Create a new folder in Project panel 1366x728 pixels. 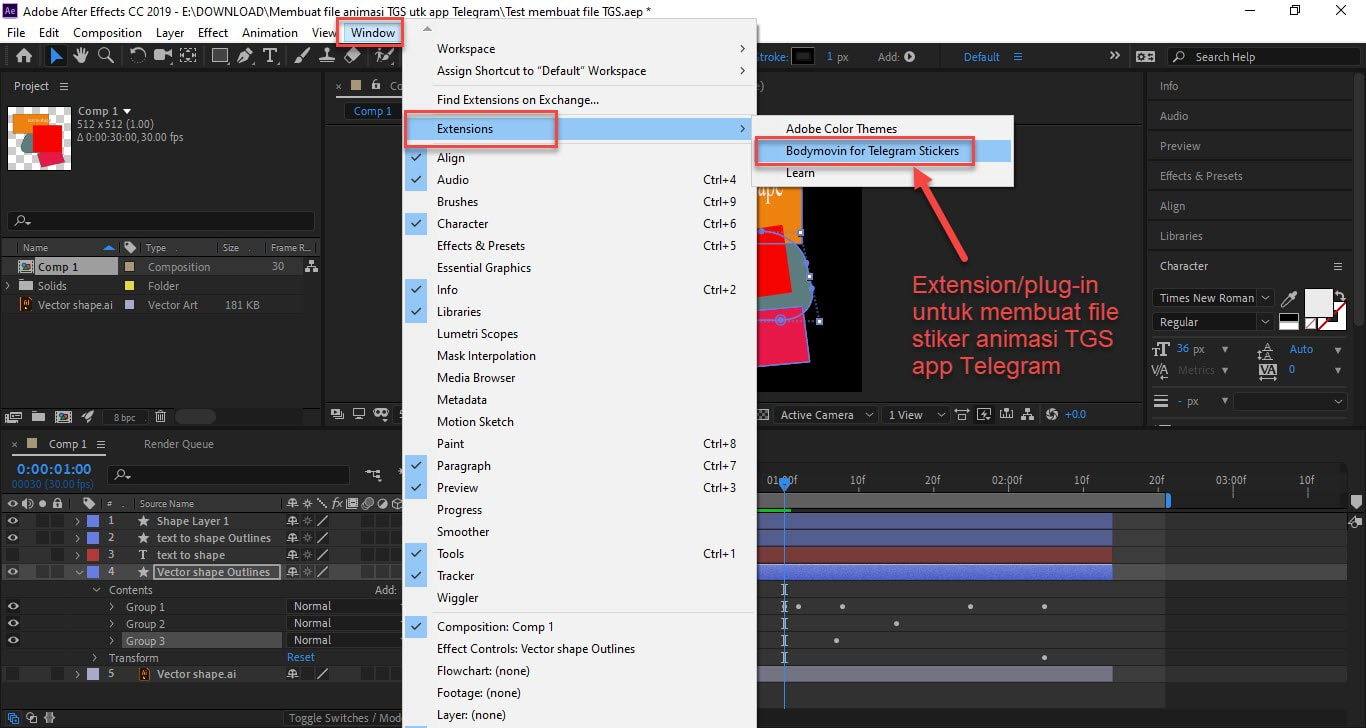point(38,416)
